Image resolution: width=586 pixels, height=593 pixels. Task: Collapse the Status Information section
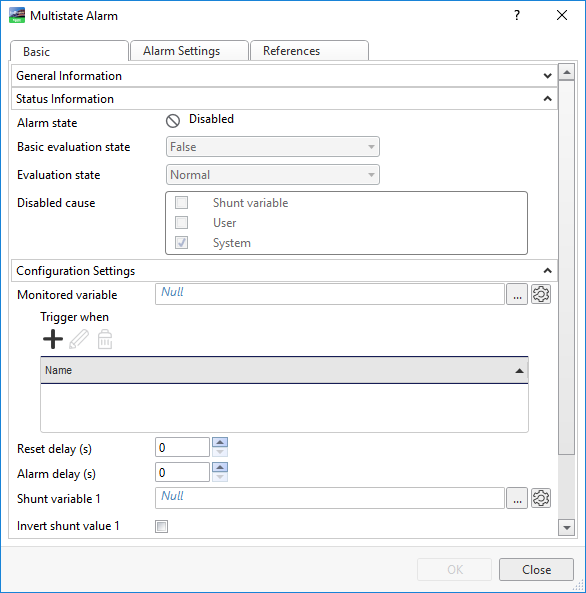284,99
